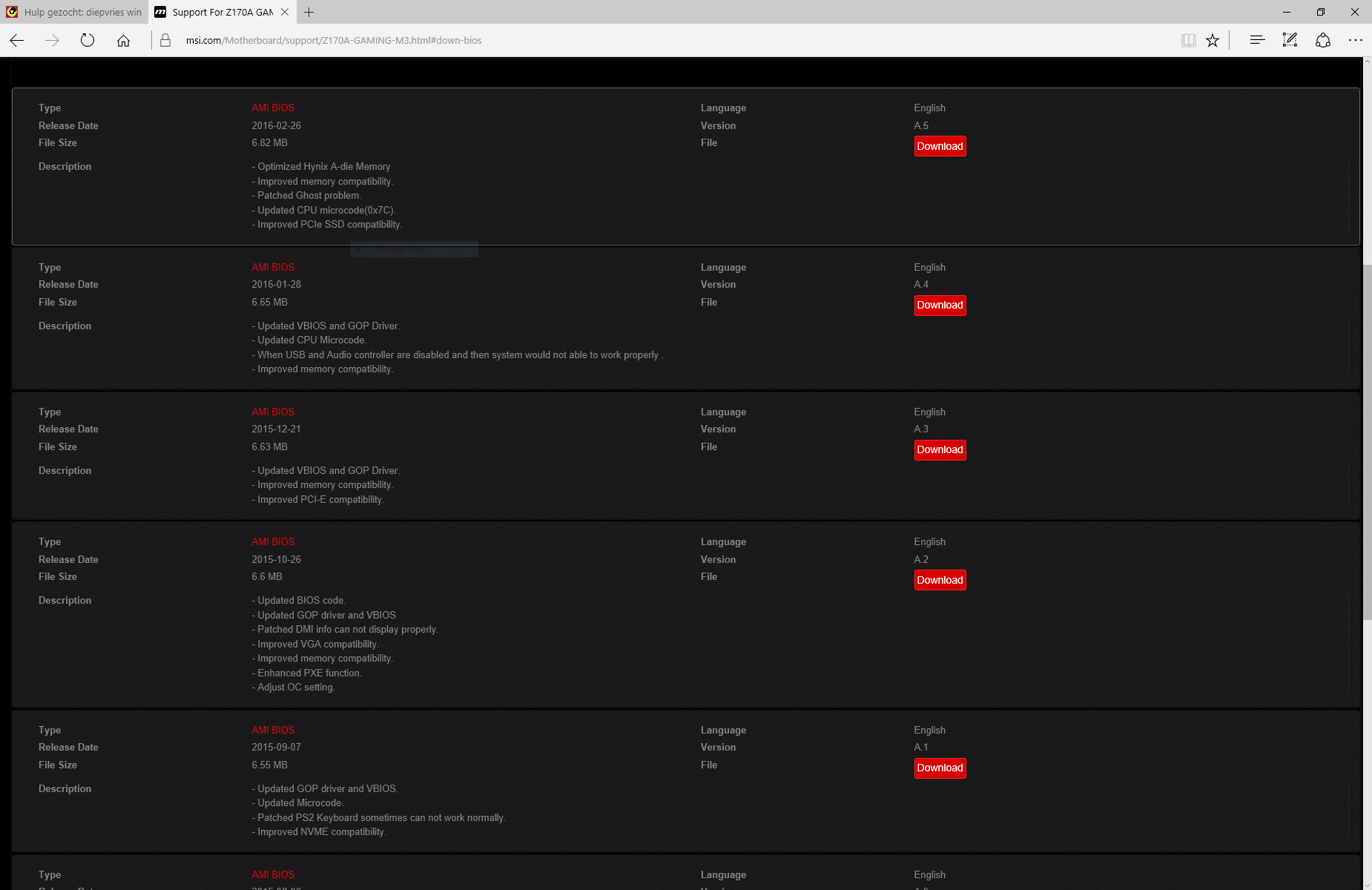Click the scrollbar up arrow
This screenshot has width=1372, height=890.
[x=1367, y=62]
